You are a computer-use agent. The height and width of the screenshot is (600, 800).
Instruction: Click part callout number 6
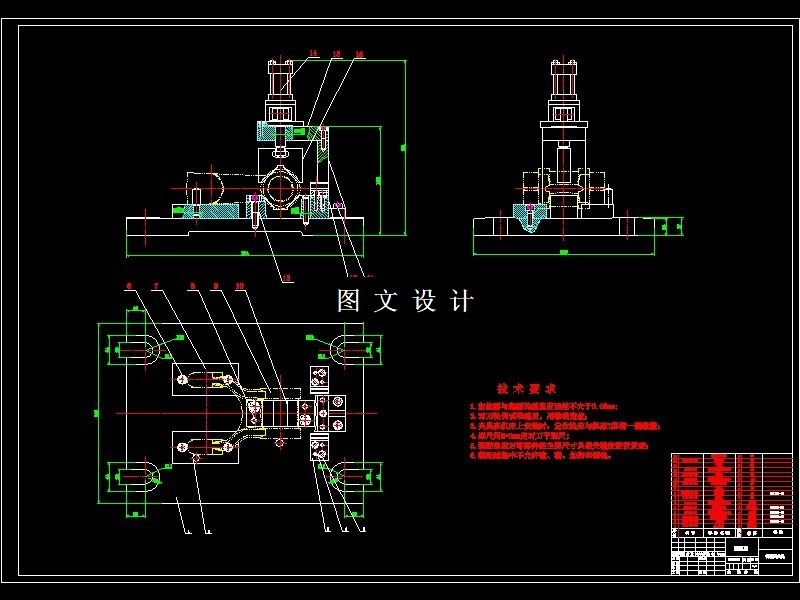pos(129,286)
